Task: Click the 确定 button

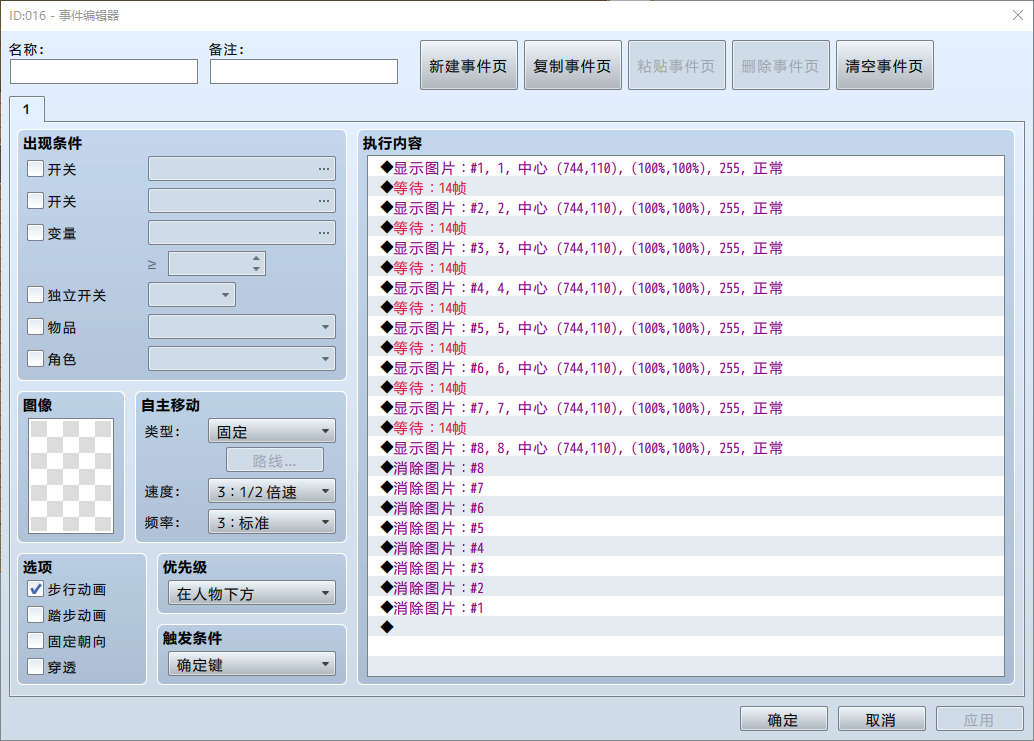Action: click(783, 719)
